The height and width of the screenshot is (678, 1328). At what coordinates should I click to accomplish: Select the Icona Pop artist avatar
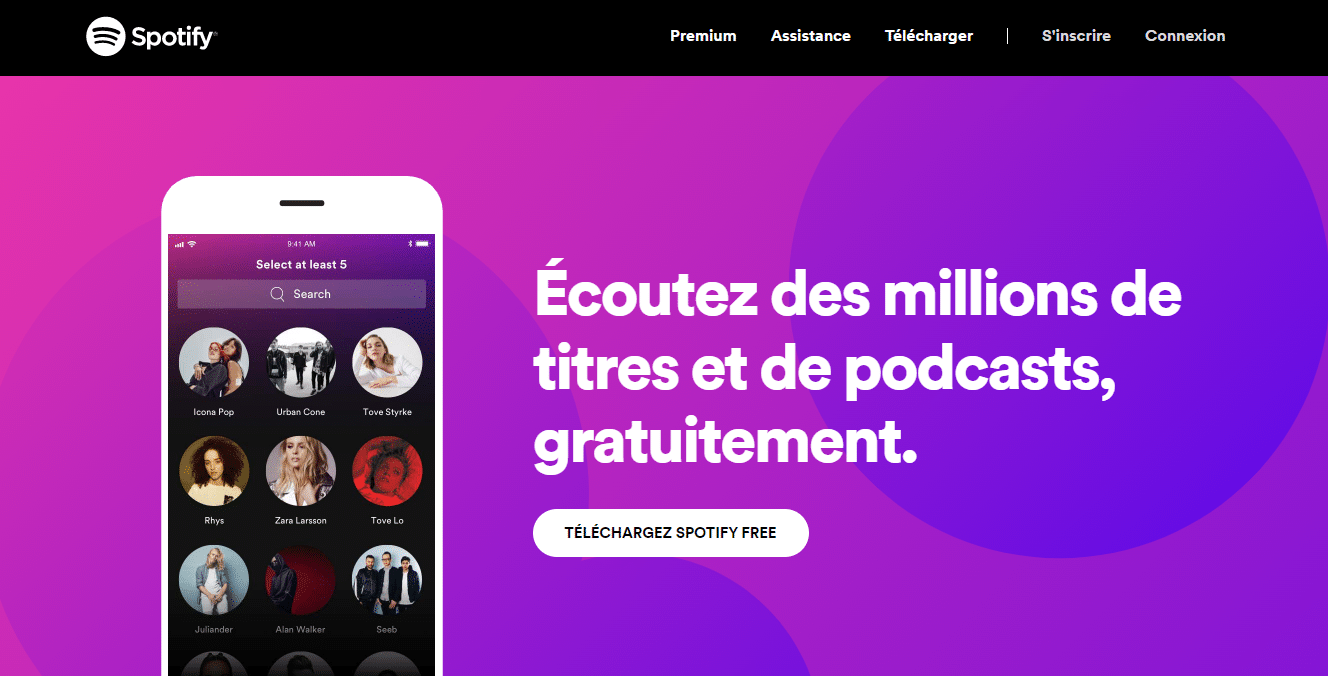(x=214, y=362)
